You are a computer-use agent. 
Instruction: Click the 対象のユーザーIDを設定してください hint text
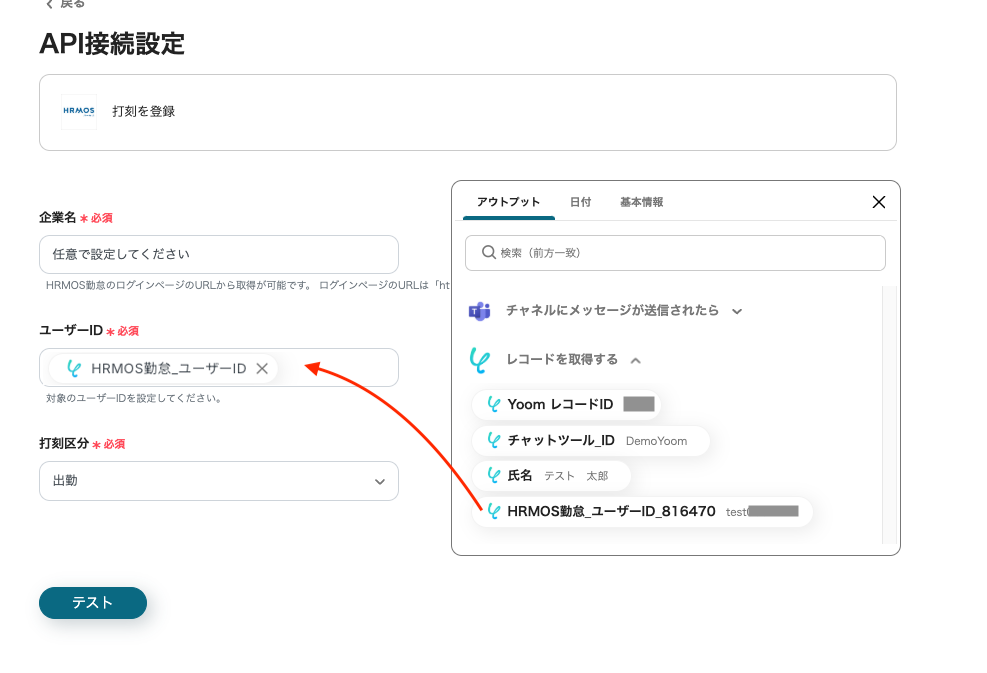coord(133,399)
